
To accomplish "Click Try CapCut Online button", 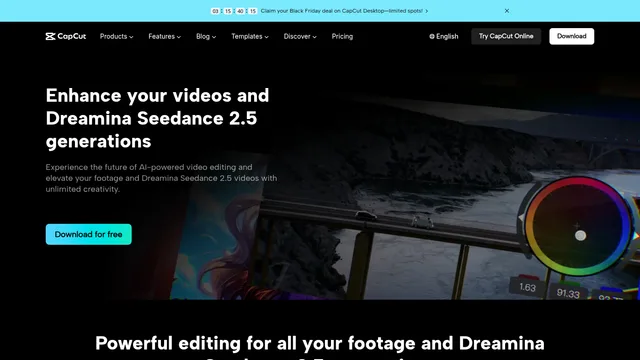I will coord(506,36).
